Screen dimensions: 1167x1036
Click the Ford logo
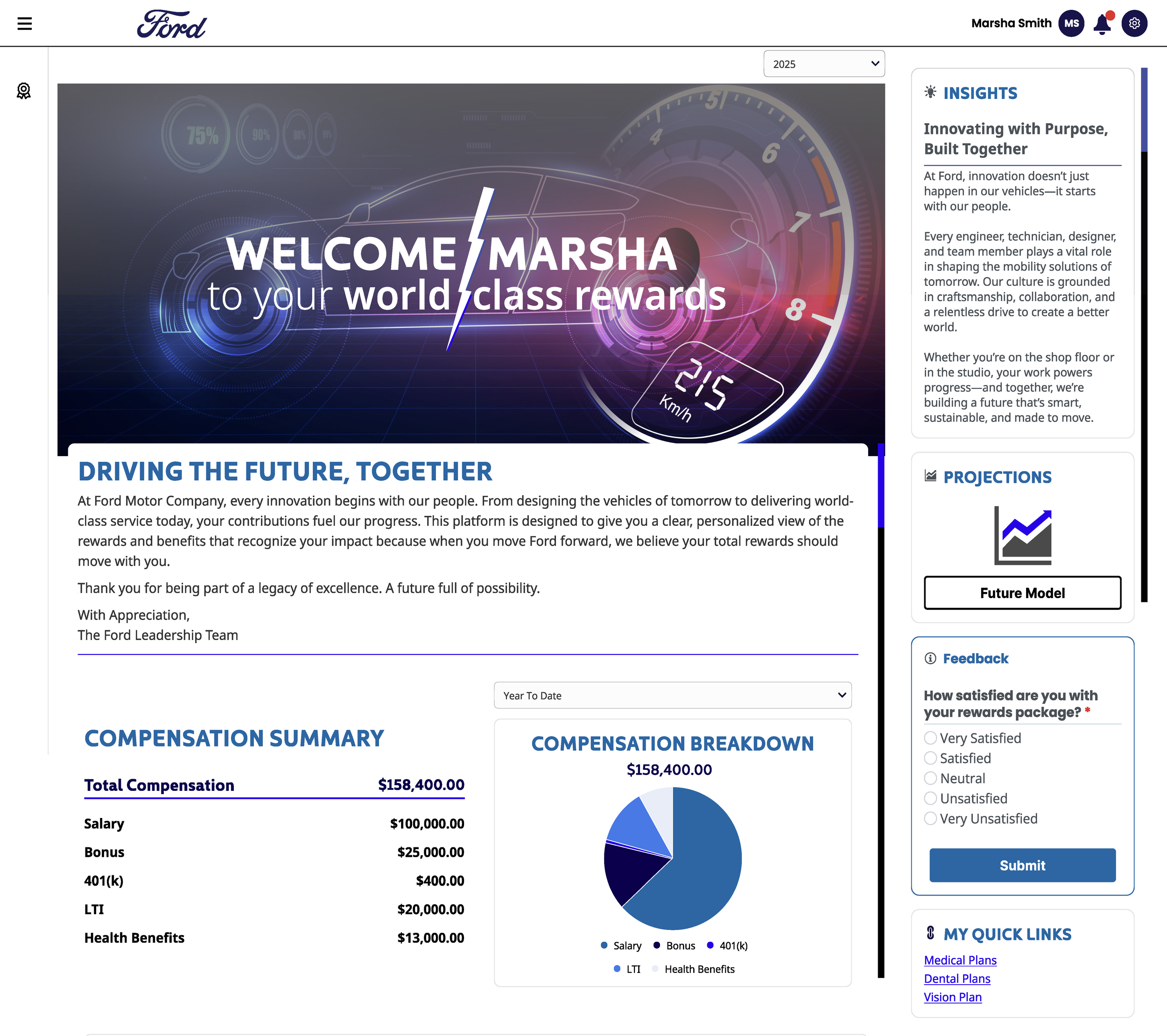171,25
